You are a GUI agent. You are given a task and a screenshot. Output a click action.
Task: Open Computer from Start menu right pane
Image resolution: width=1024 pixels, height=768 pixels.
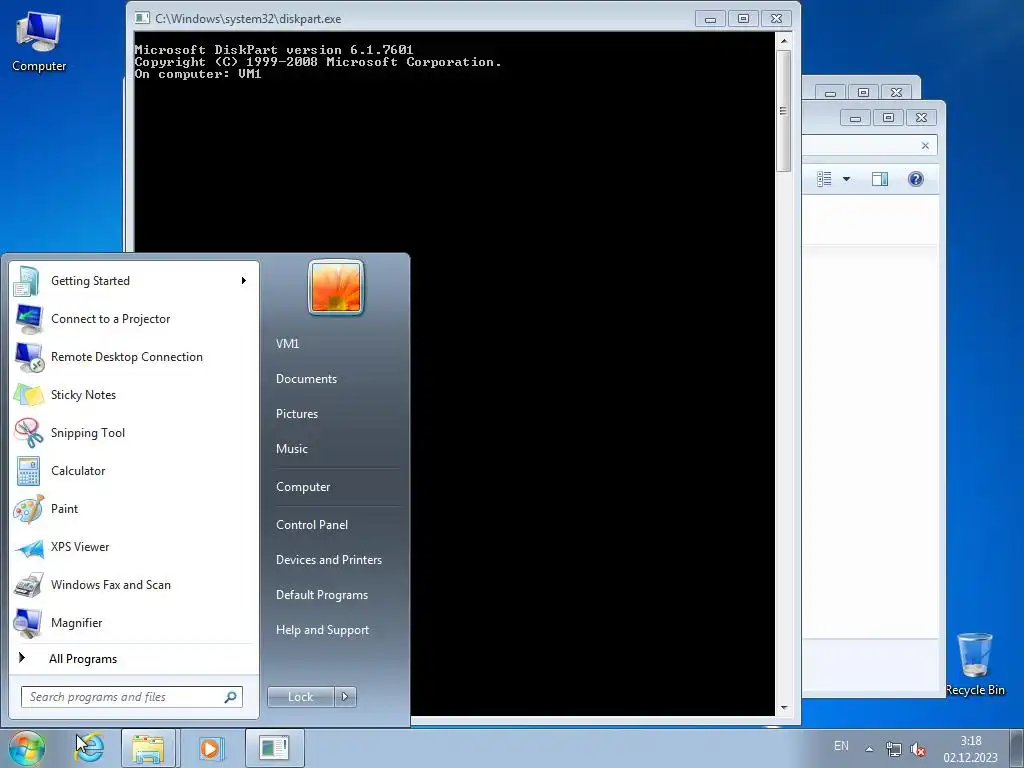(x=303, y=487)
